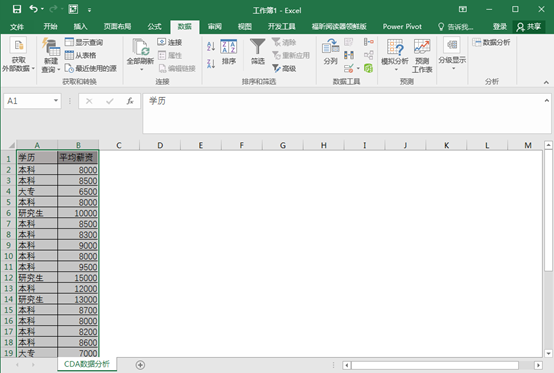Viewport: 554px width, 373px height.
Task: Click the formula bar confirm checkmark icon
Action: point(110,101)
